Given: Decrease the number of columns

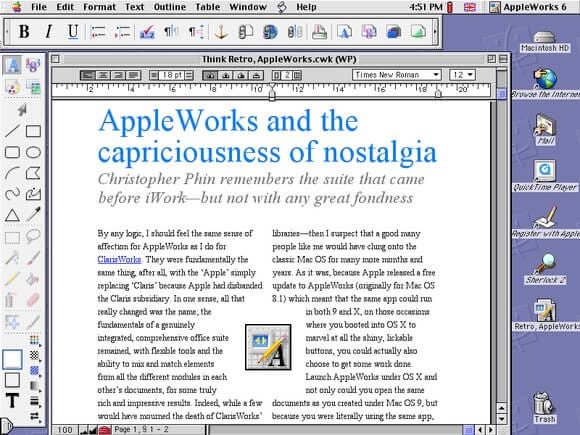Looking at the screenshot, I should coord(276,75).
